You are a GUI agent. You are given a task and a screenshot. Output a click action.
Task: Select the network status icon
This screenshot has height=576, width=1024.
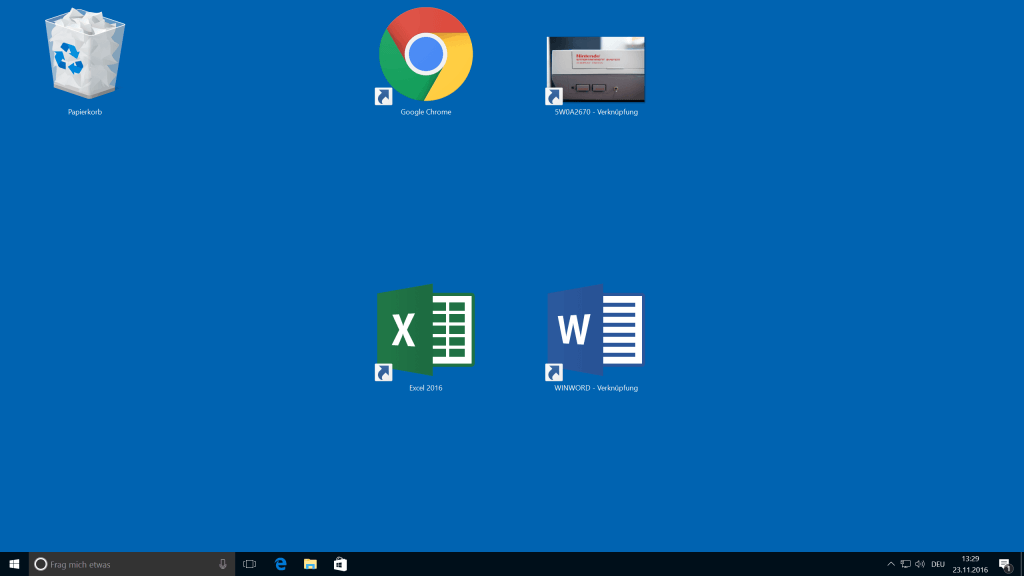(x=905, y=563)
